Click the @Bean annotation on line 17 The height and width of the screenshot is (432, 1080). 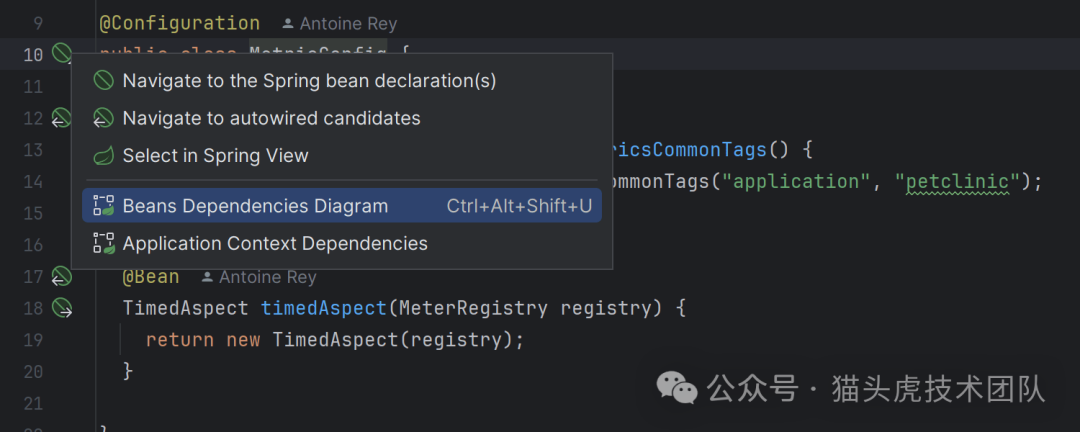[151, 277]
